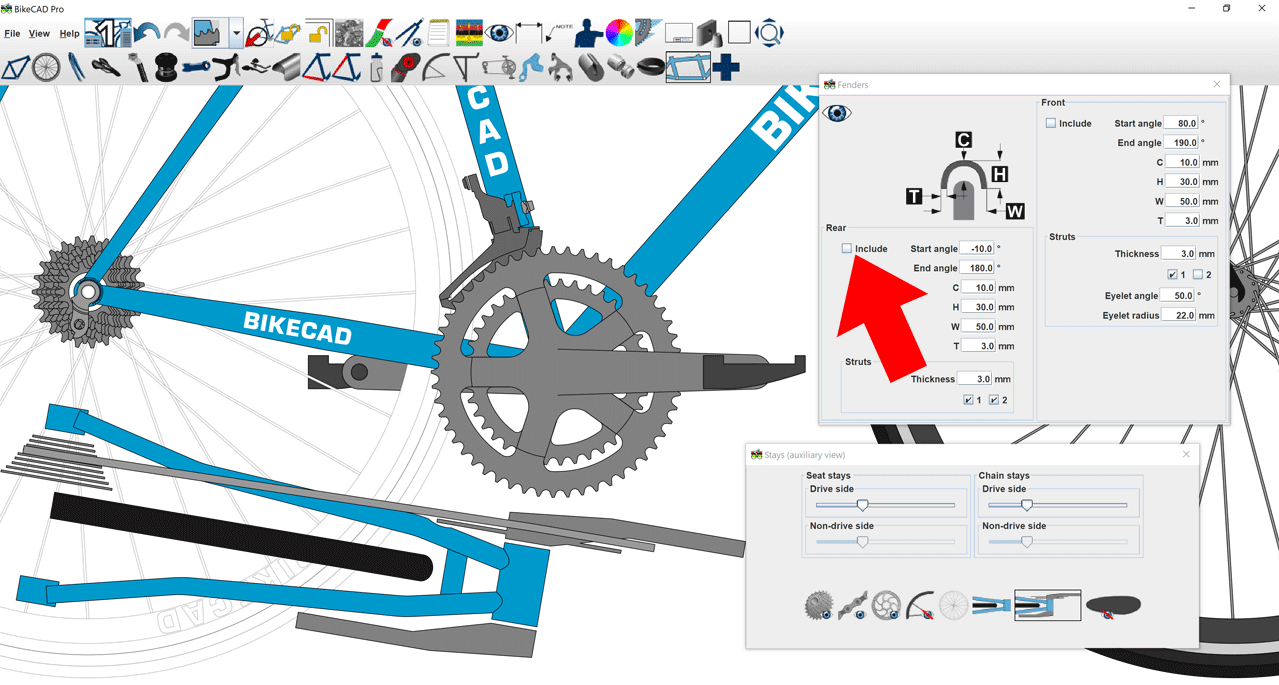The image size is (1279, 685).
Task: Click Front Start angle field
Action: (1181, 123)
